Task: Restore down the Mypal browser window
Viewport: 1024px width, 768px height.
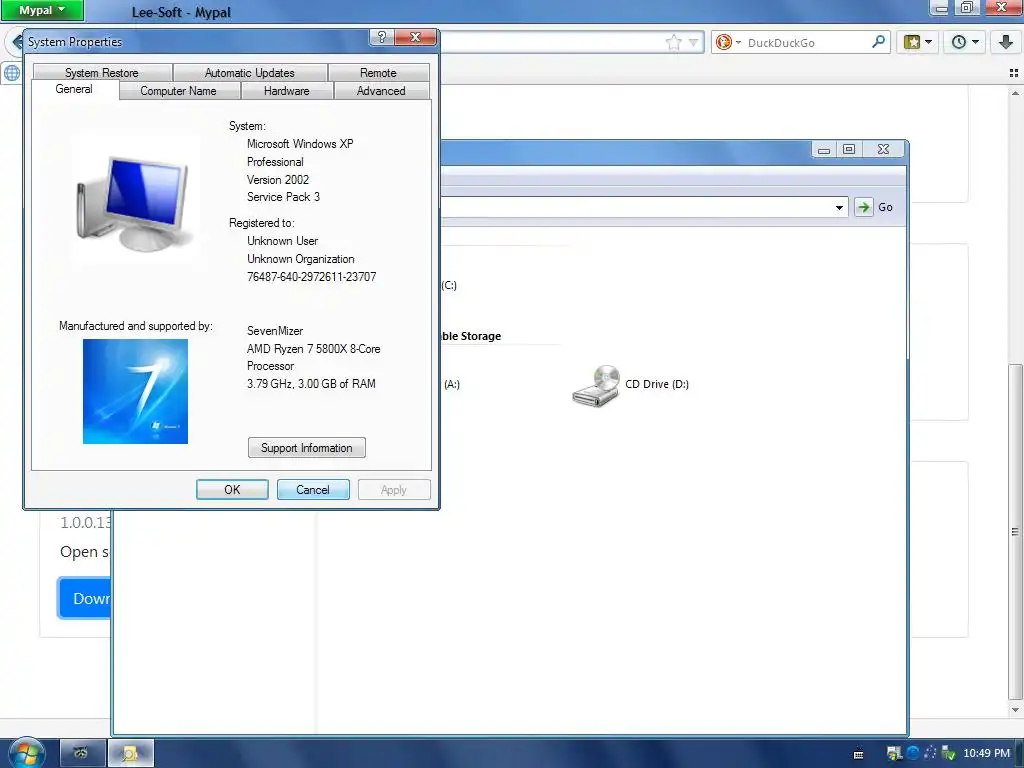Action: tap(967, 7)
